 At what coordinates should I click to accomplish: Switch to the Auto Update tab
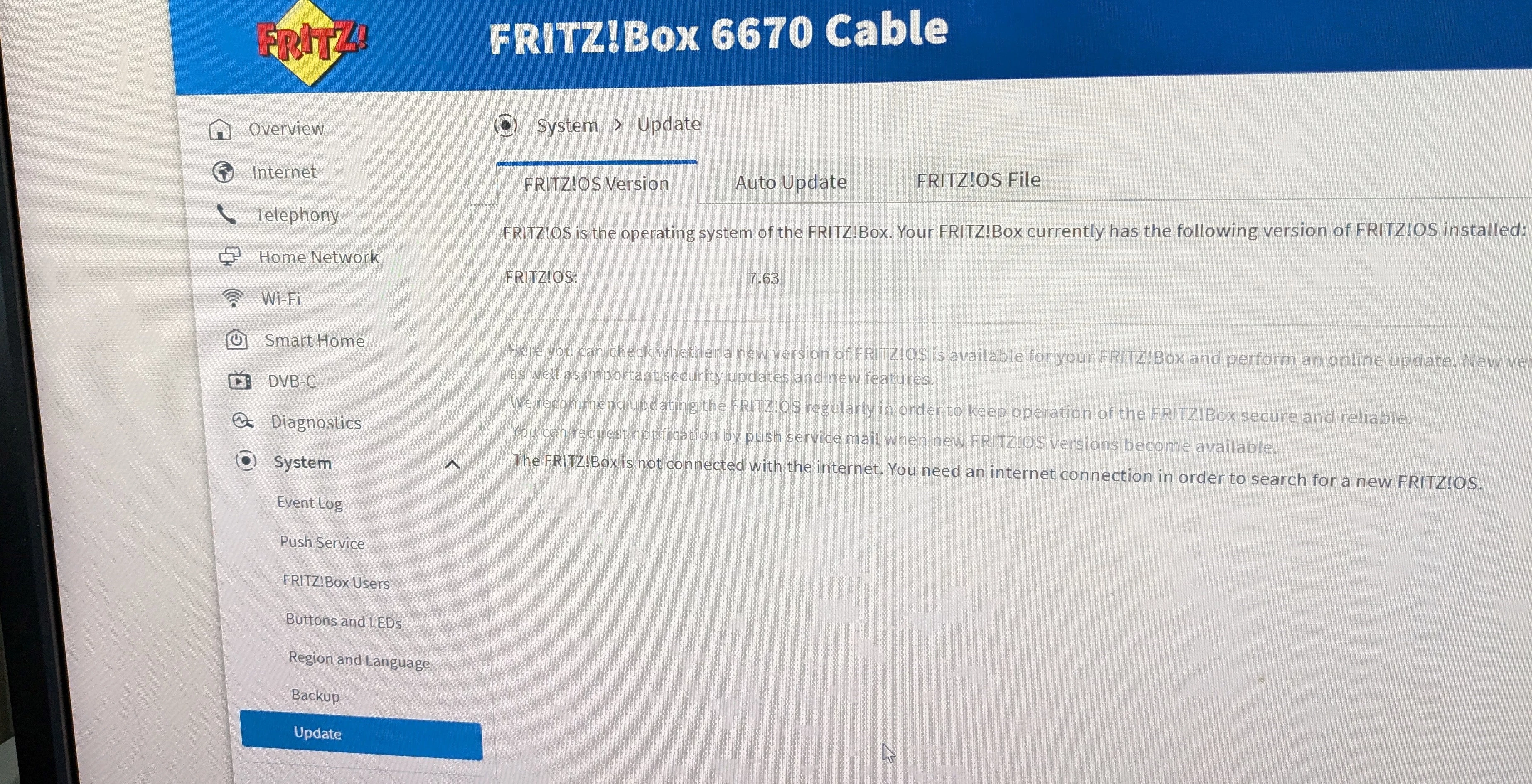791,182
